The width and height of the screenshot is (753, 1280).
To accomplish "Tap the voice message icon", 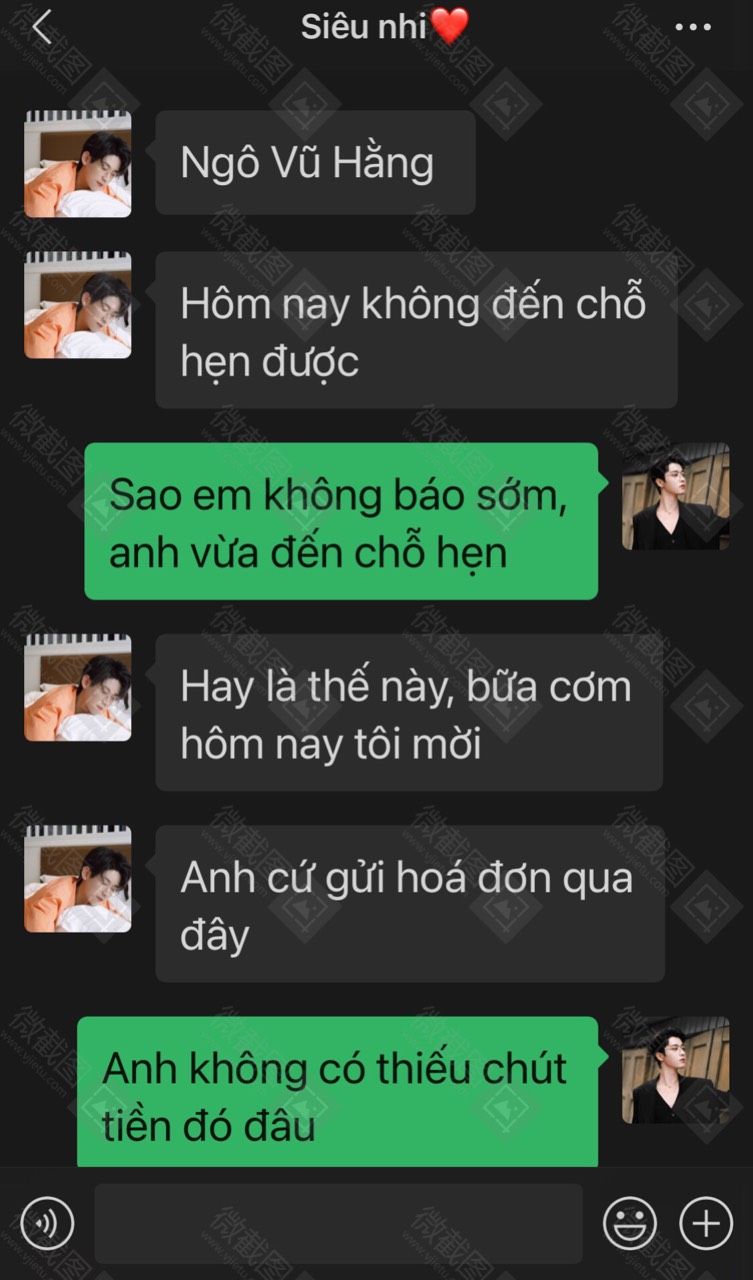I will click(47, 1222).
